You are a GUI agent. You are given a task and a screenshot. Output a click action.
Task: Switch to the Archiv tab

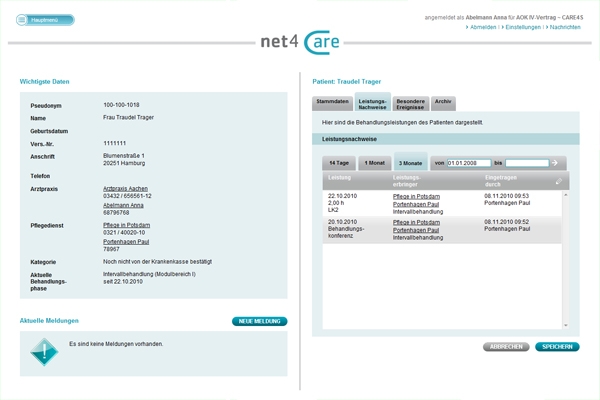tap(443, 103)
